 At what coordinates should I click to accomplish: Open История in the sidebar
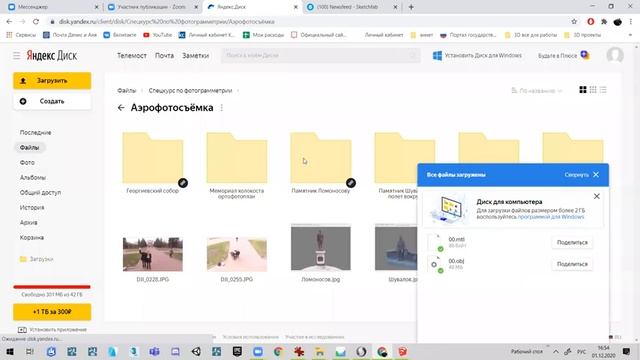[32, 207]
